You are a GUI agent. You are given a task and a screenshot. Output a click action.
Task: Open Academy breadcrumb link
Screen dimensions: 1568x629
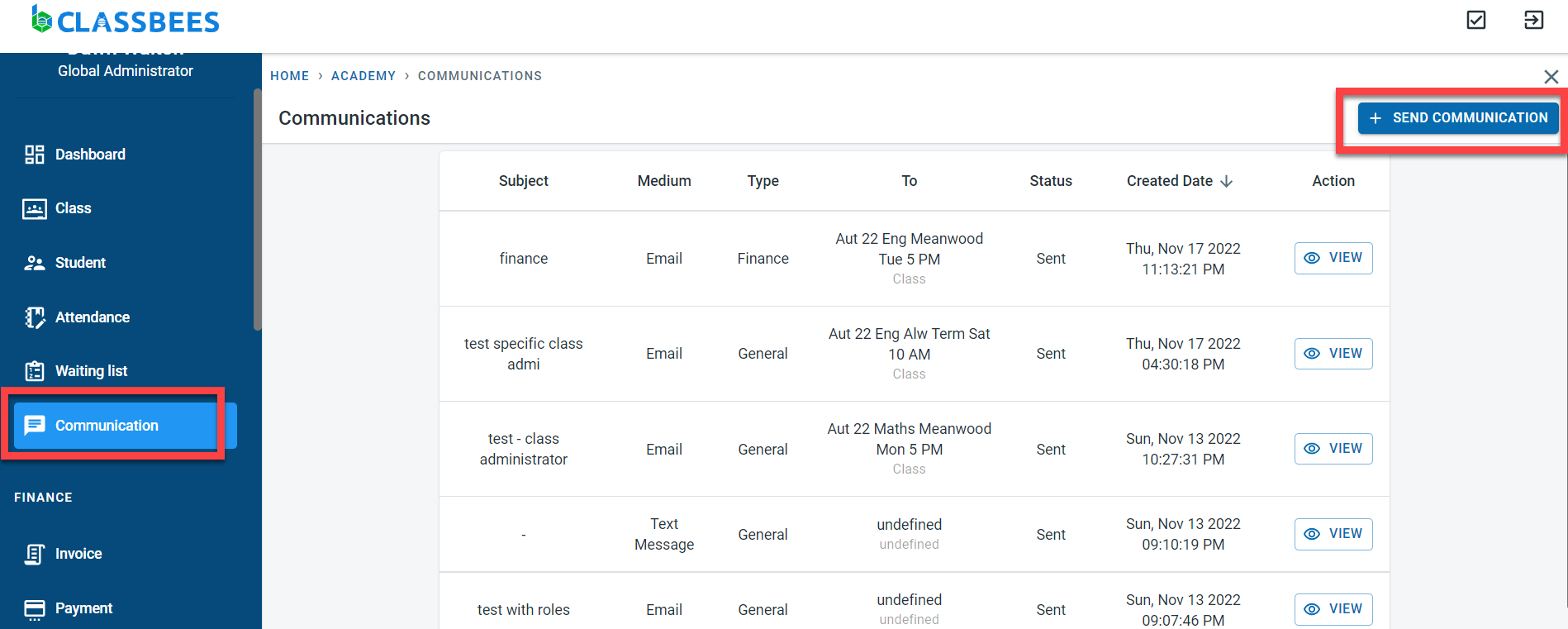click(363, 76)
